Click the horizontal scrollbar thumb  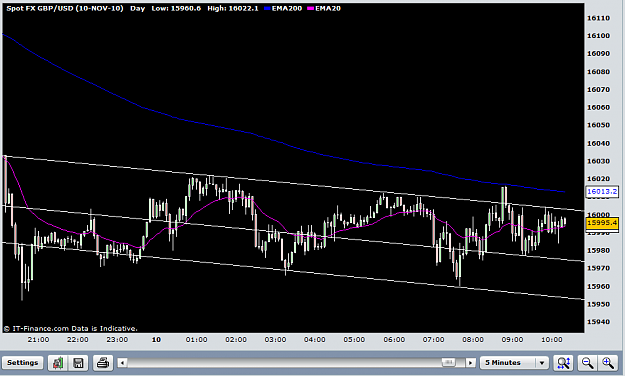tap(448, 362)
